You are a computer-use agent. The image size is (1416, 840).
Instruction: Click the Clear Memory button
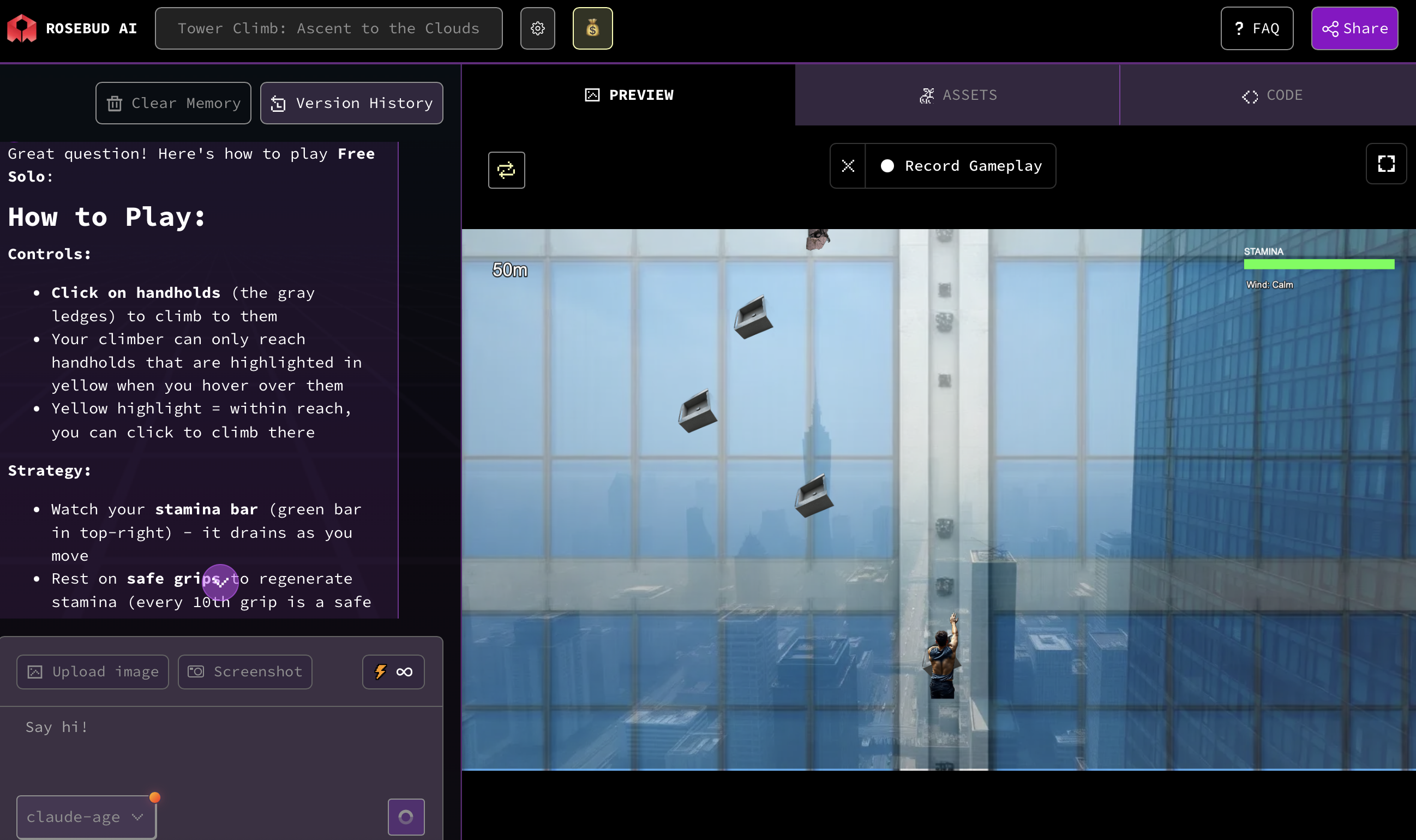coord(173,103)
